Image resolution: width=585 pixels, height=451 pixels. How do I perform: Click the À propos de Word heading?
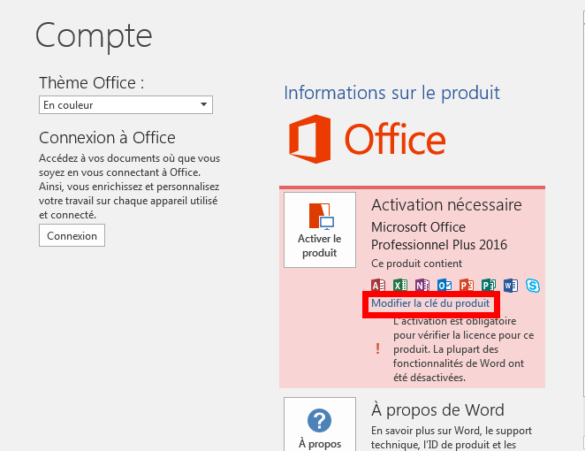pyautogui.click(x=438, y=410)
